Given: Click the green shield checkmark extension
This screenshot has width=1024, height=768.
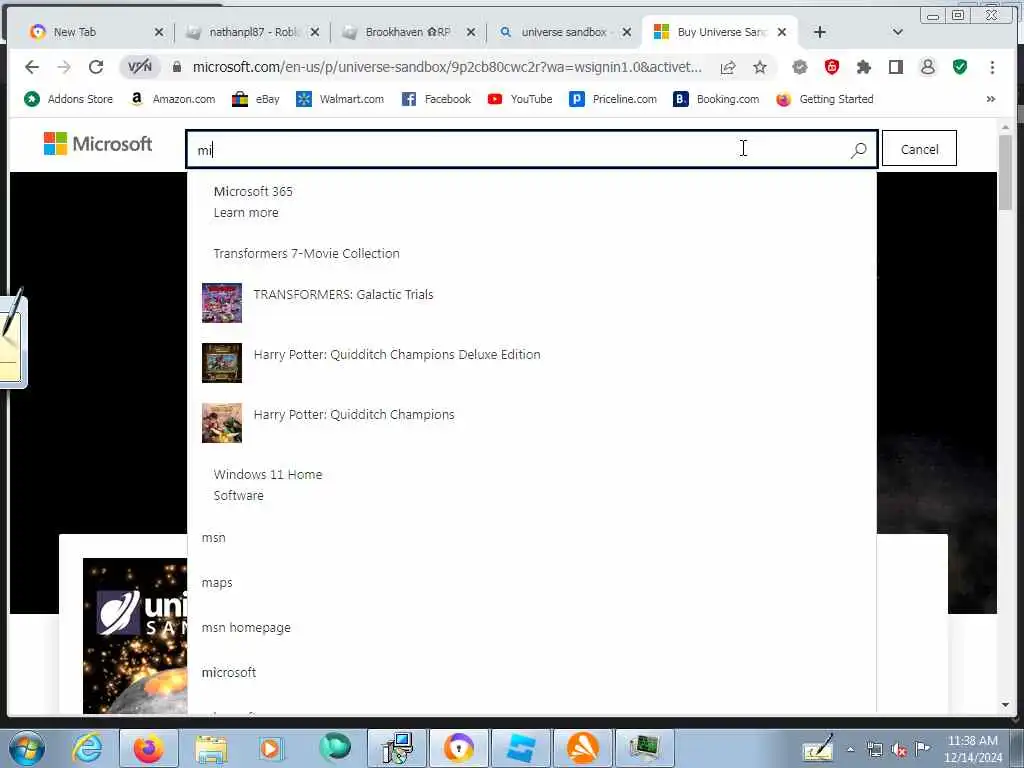Looking at the screenshot, I should point(959,67).
